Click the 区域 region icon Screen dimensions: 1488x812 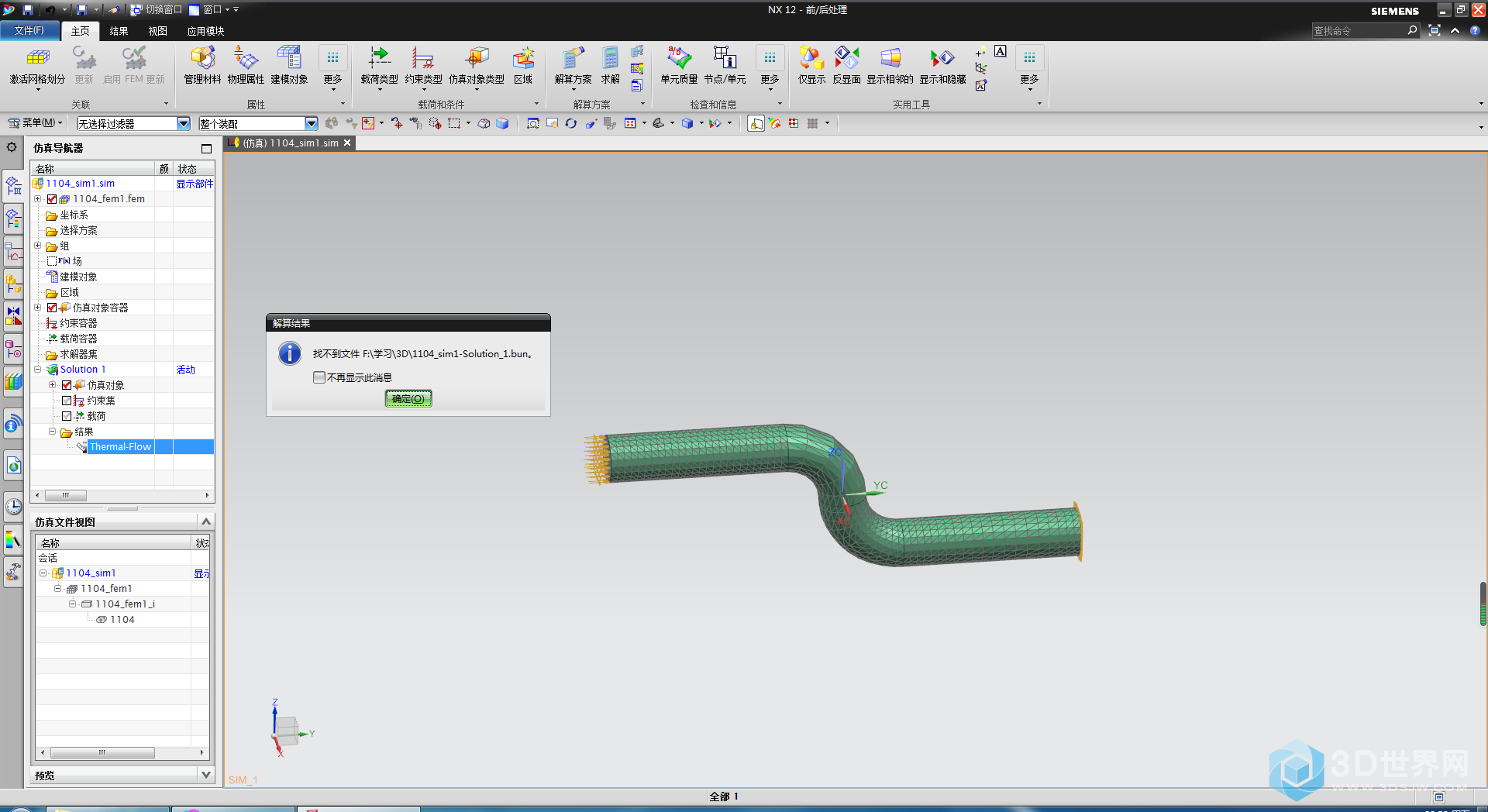point(523,58)
